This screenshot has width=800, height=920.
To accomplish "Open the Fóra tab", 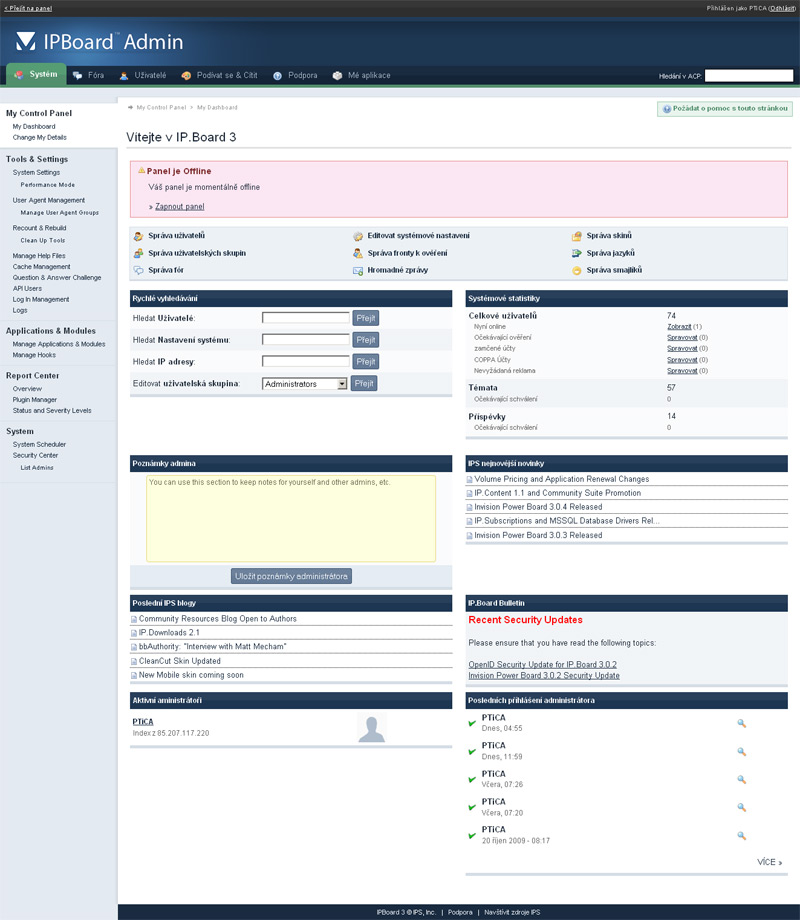I will [89, 75].
